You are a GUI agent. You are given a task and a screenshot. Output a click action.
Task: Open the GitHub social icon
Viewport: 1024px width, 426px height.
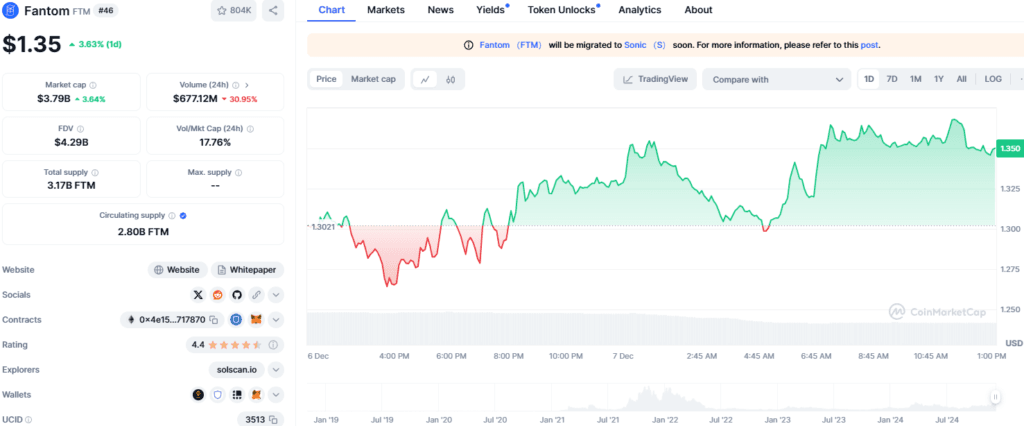[x=237, y=295]
